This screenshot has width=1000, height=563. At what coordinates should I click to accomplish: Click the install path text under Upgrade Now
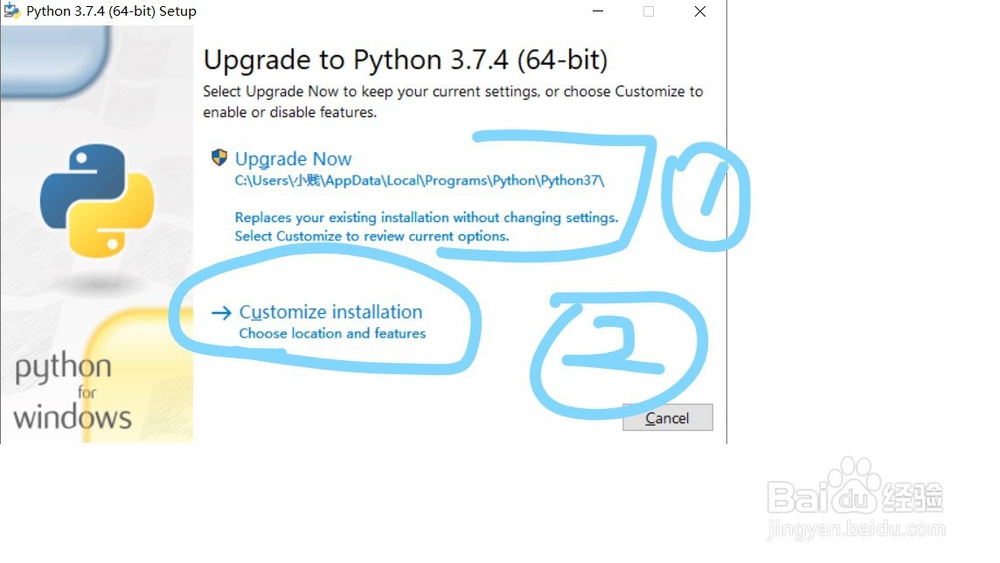point(419,180)
